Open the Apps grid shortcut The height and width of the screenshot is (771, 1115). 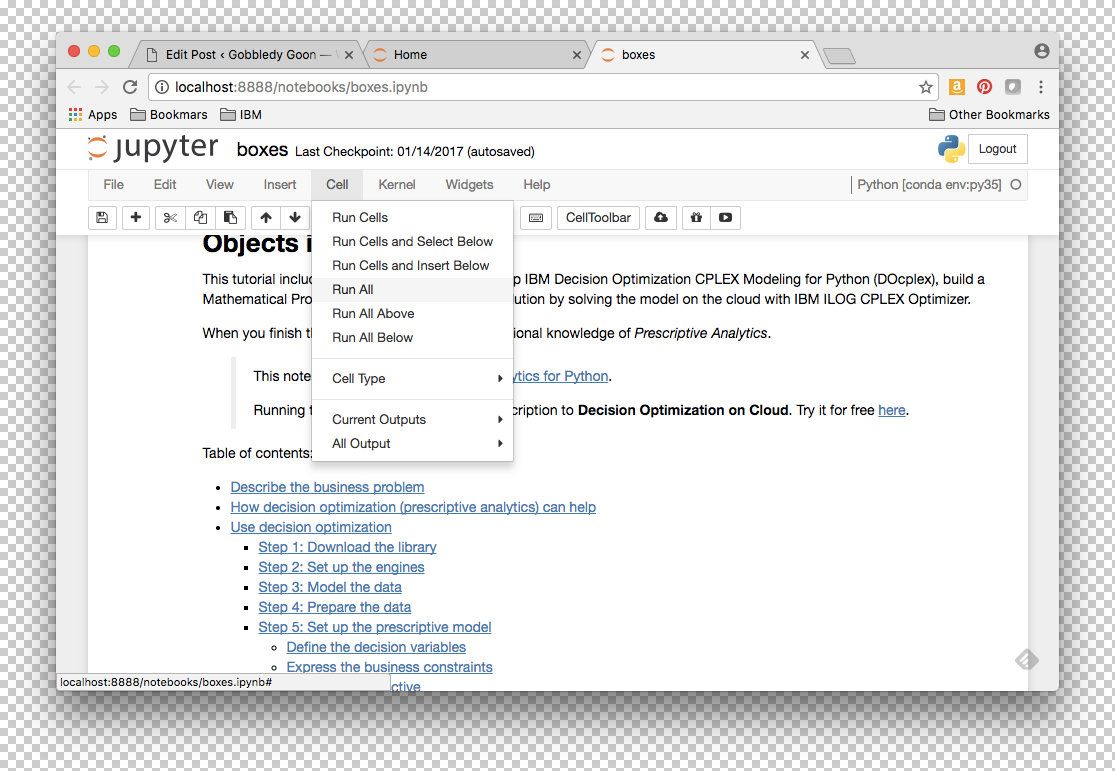pos(92,115)
